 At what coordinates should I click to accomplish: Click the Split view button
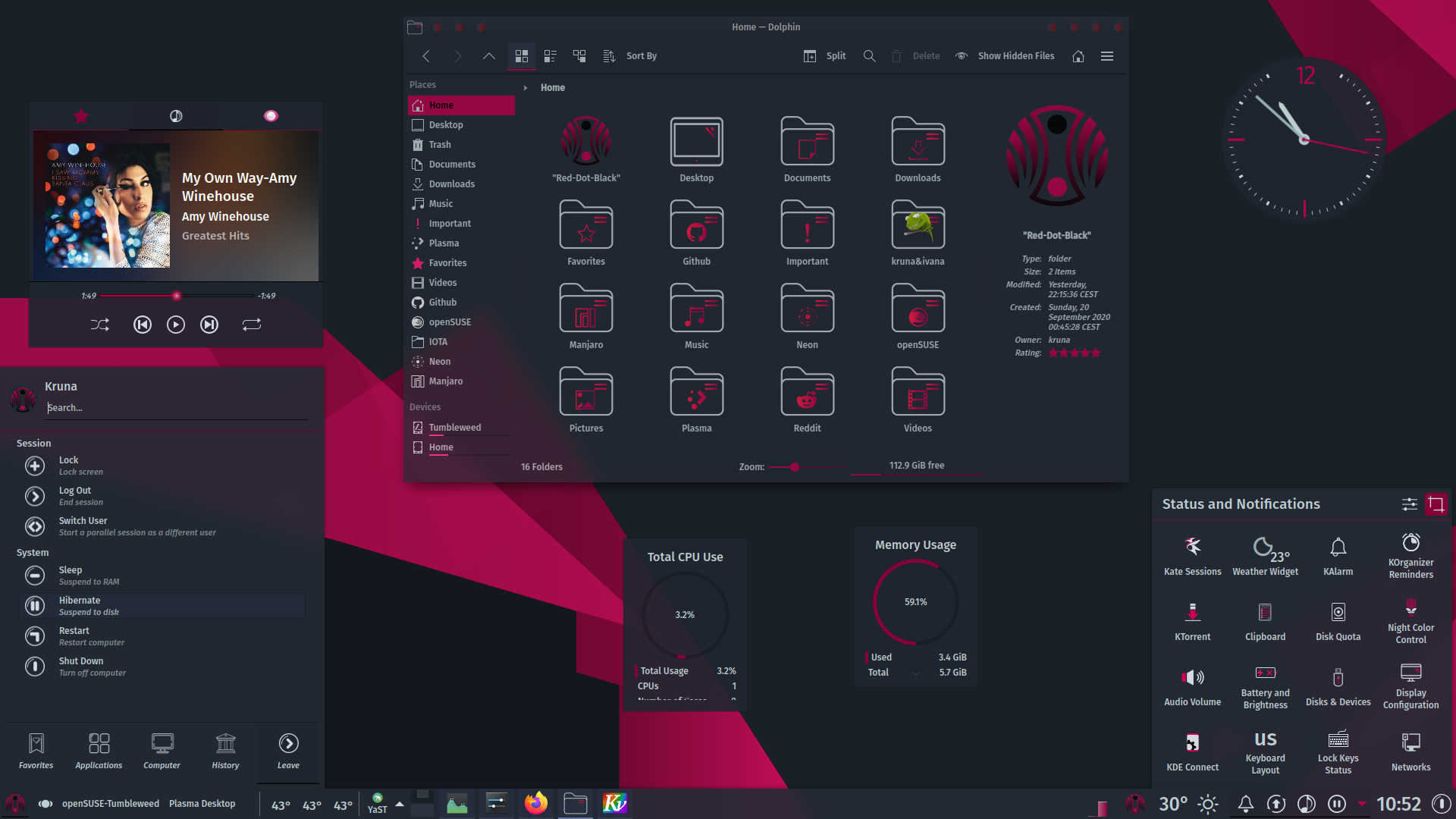pyautogui.click(x=825, y=56)
